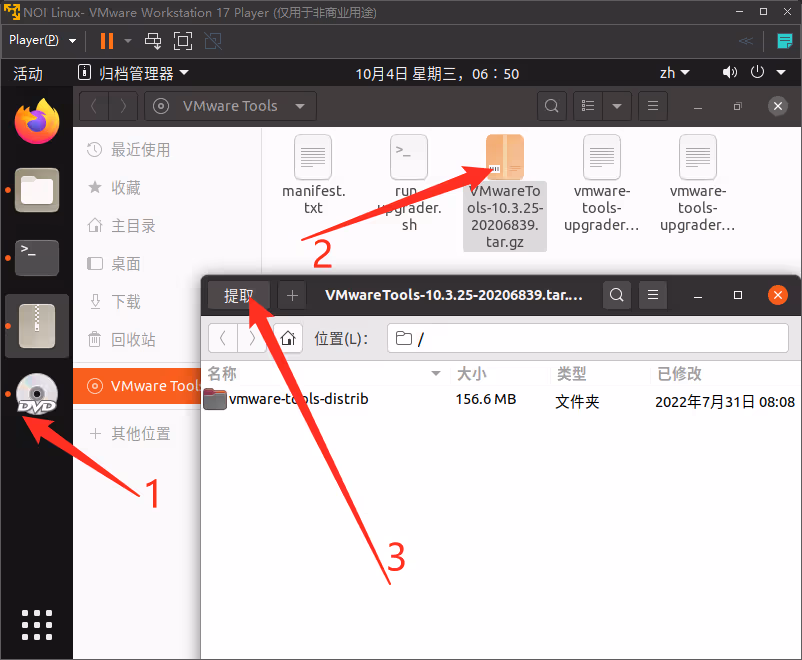Open the 活动 activities overview
This screenshot has height=660, width=802.
[x=28, y=74]
